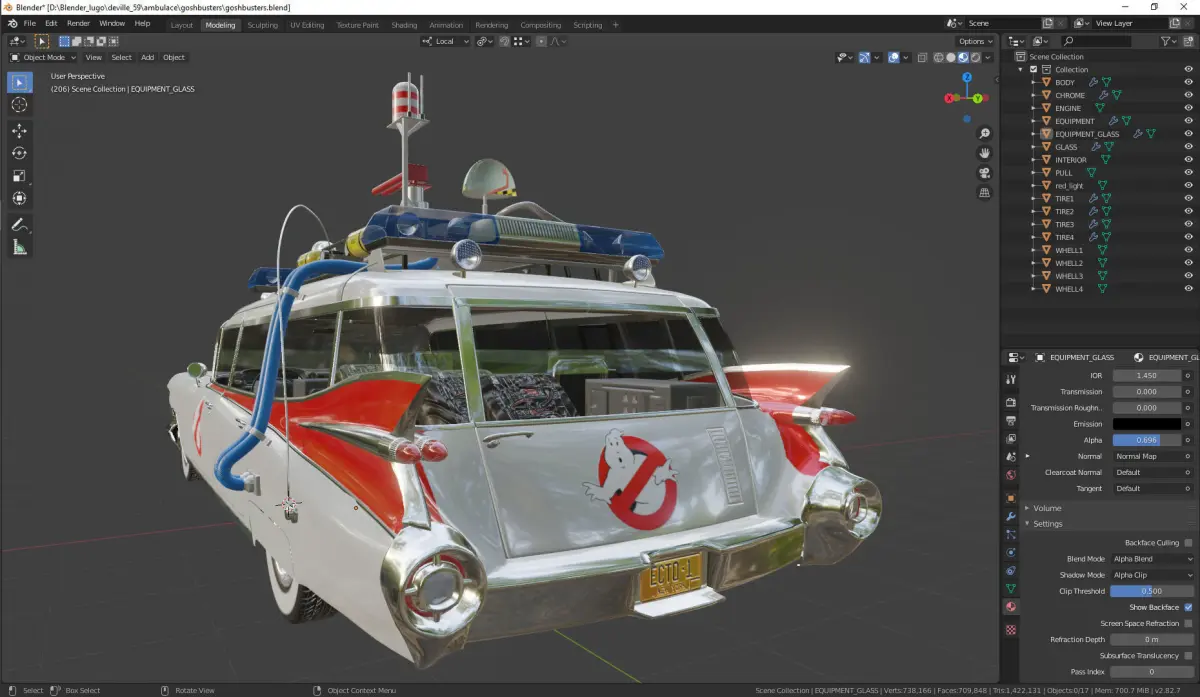This screenshot has width=1200, height=697.
Task: Open the outliner filter dropdown
Action: coord(1171,41)
